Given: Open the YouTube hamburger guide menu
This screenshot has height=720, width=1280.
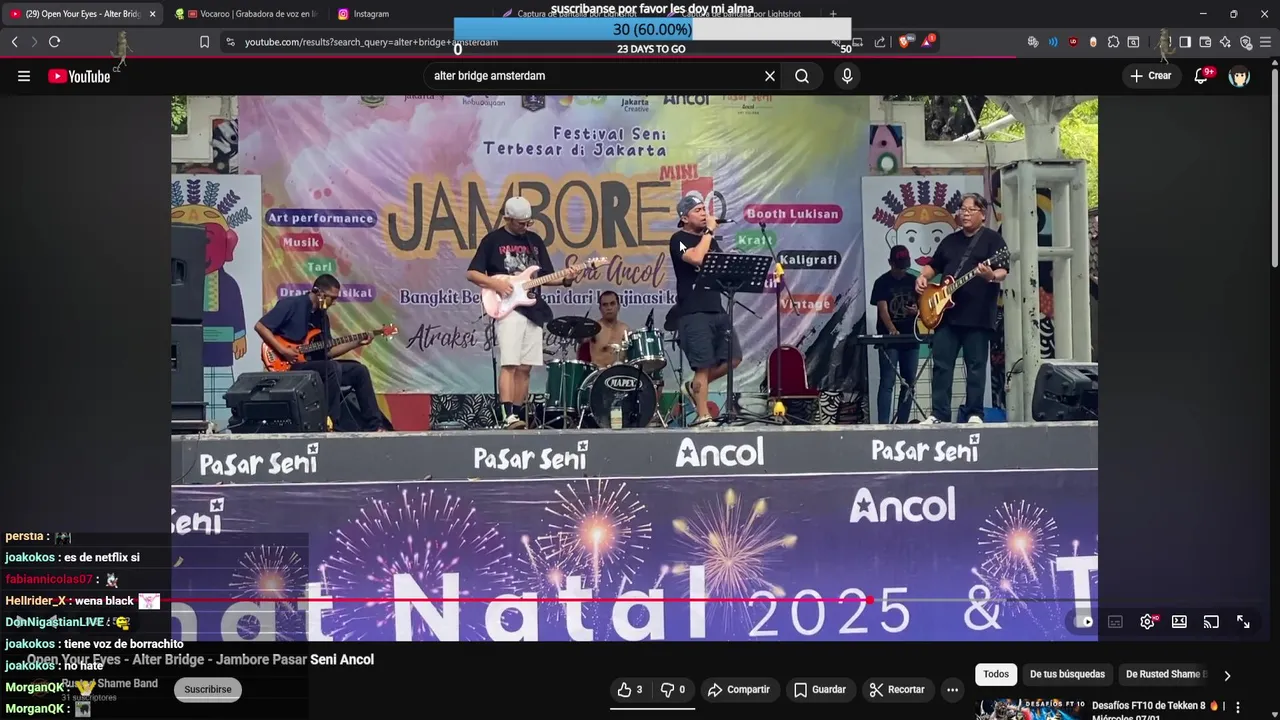Looking at the screenshot, I should coord(24,76).
